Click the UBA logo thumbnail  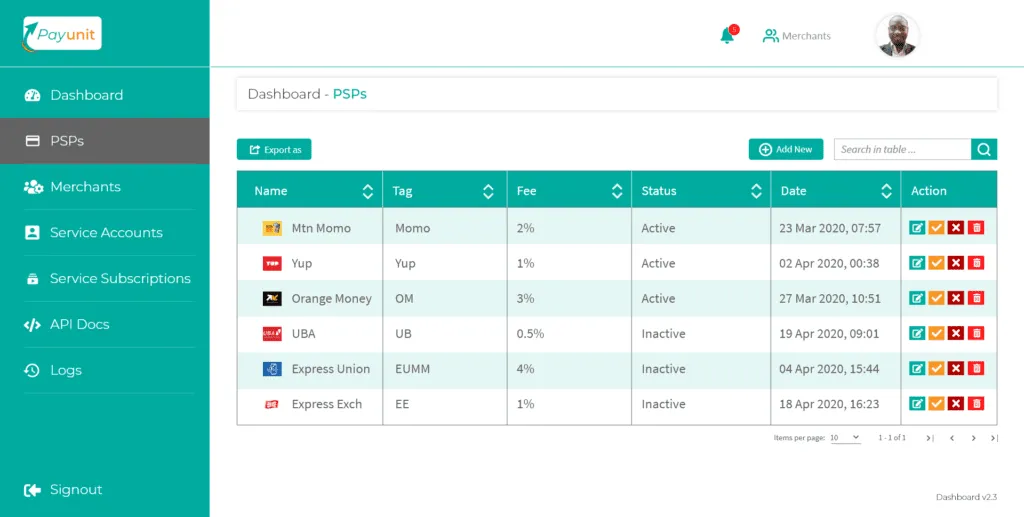272,334
